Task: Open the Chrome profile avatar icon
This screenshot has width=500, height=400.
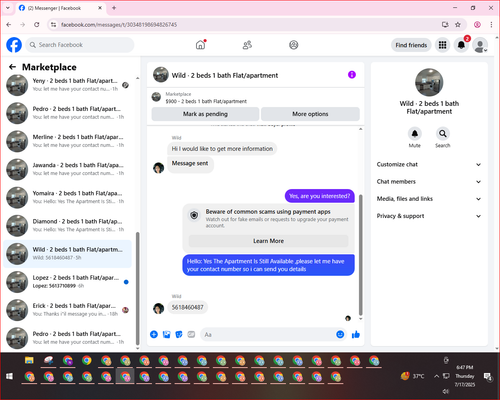Action: tap(477, 24)
